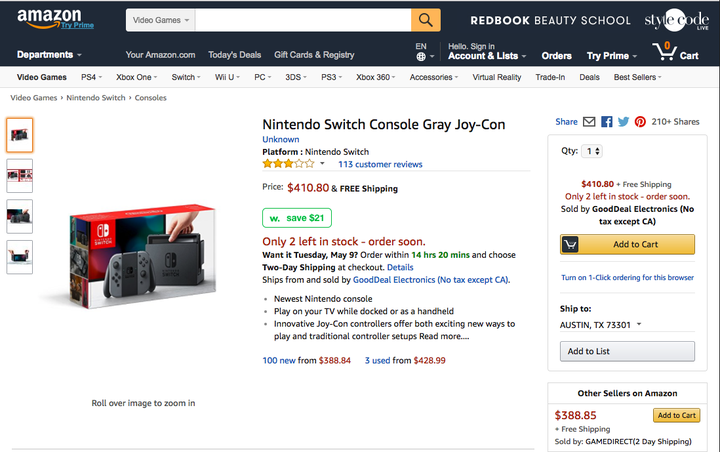The height and width of the screenshot is (452, 720).
Task: Expand the Video Games search category dropdown
Action: [161, 20]
